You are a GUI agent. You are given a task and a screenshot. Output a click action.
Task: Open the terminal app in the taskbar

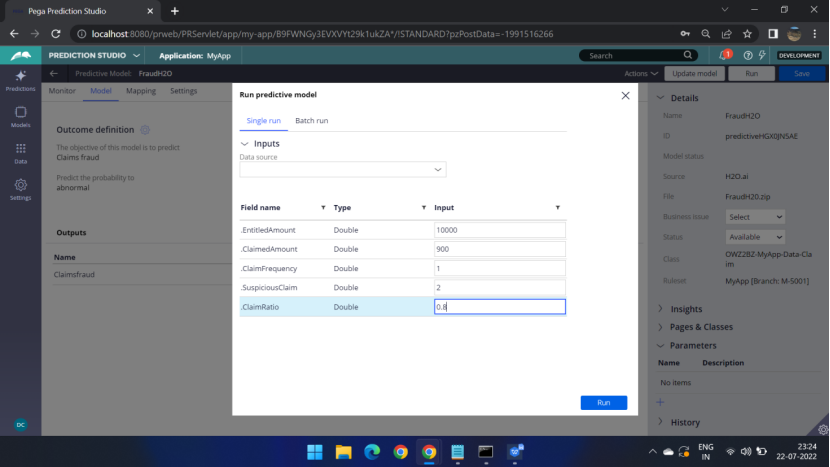pos(485,452)
